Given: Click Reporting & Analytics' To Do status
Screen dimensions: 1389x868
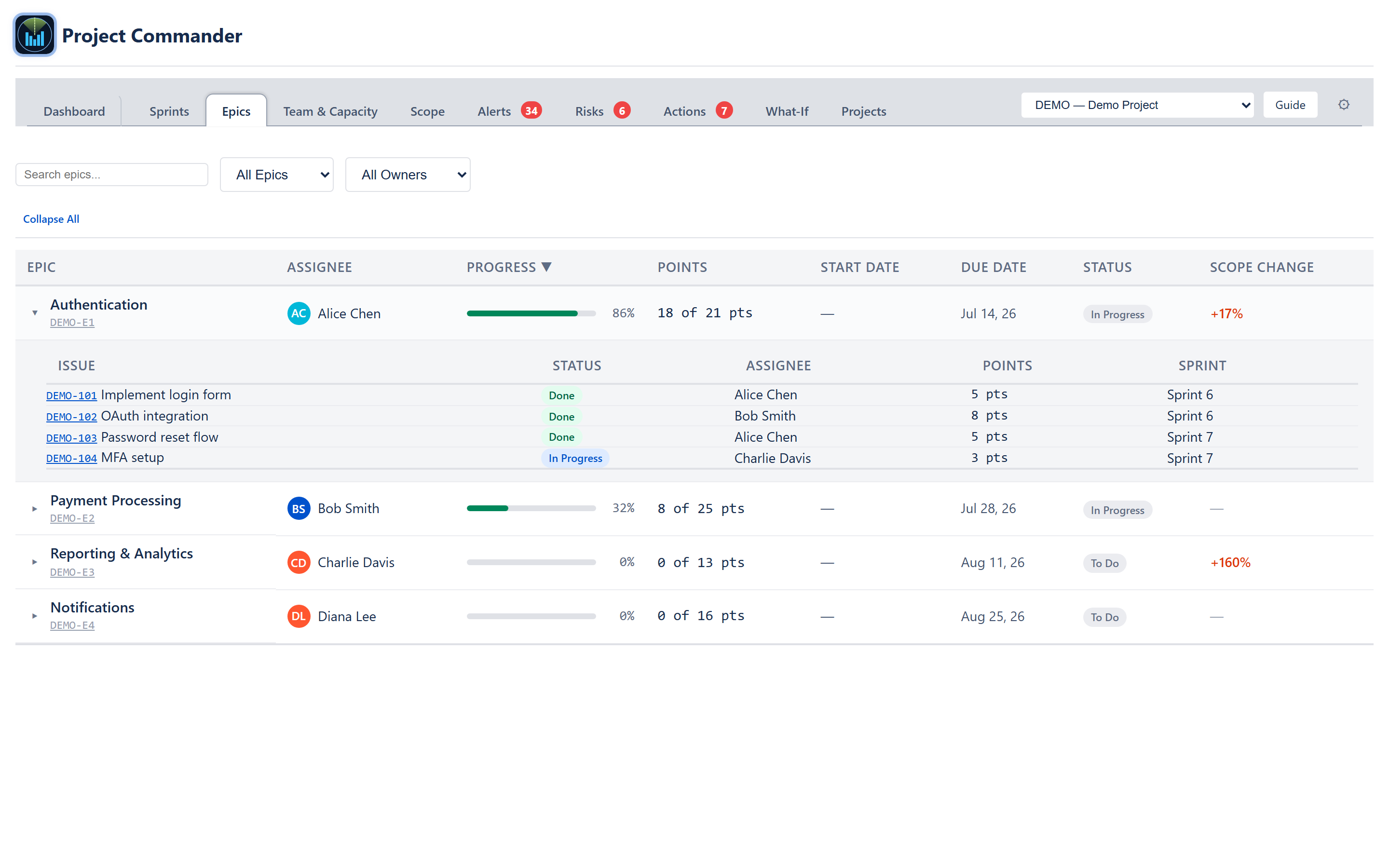Looking at the screenshot, I should coord(1104,563).
